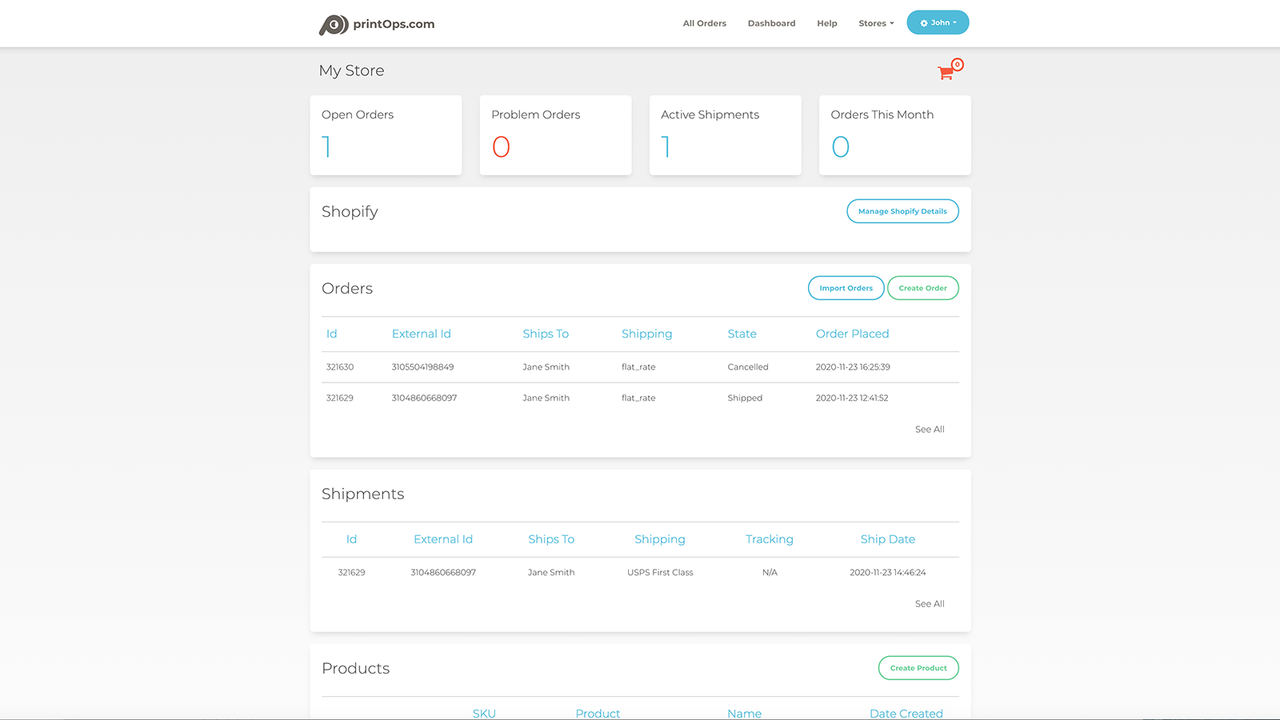
Task: Click Create Product in the Products section
Action: [917, 668]
